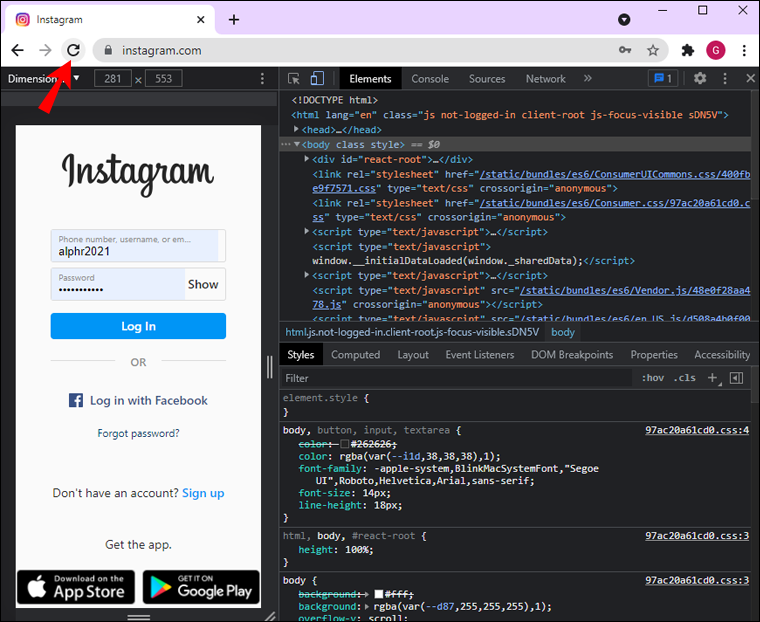Click the #262626 color swatch
760x622 pixels.
point(345,444)
